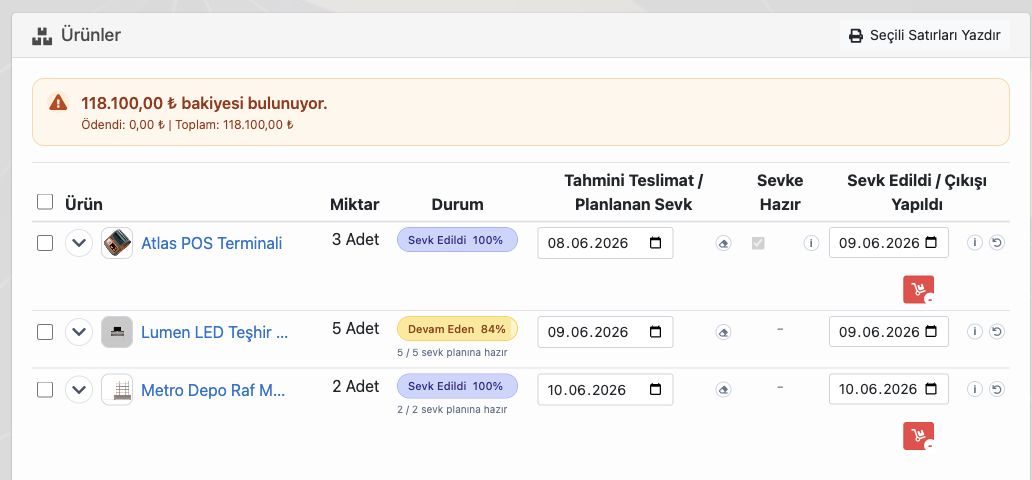Click the Miktar column header

tap(355, 204)
